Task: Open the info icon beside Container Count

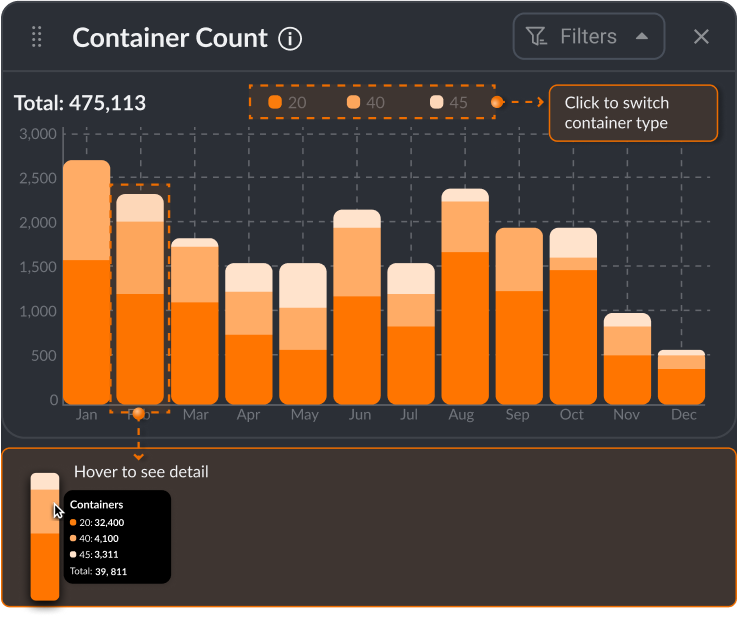Action: (x=290, y=39)
